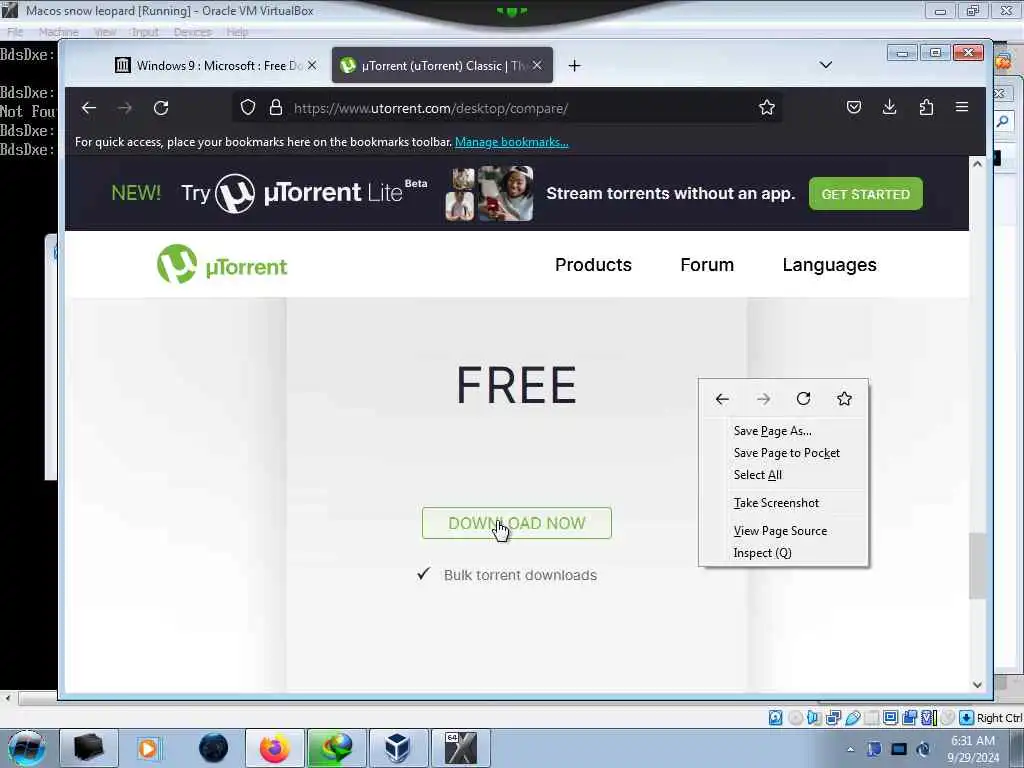Show hidden system tray icons arrow

[850, 749]
